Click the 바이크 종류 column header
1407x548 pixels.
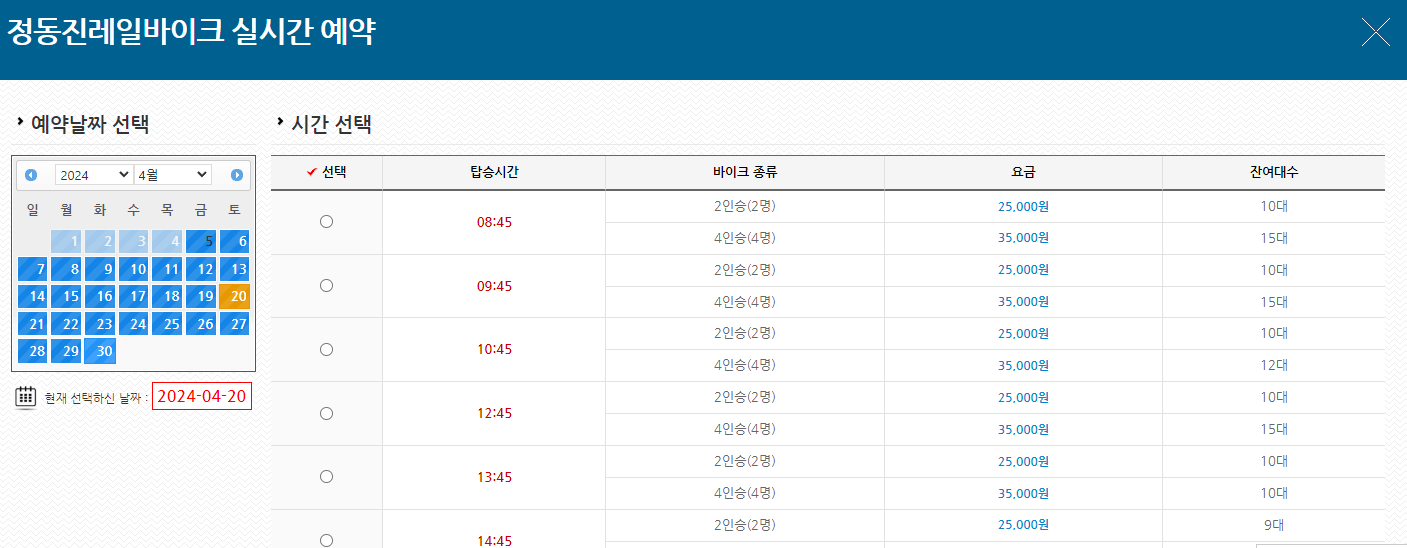coord(745,172)
